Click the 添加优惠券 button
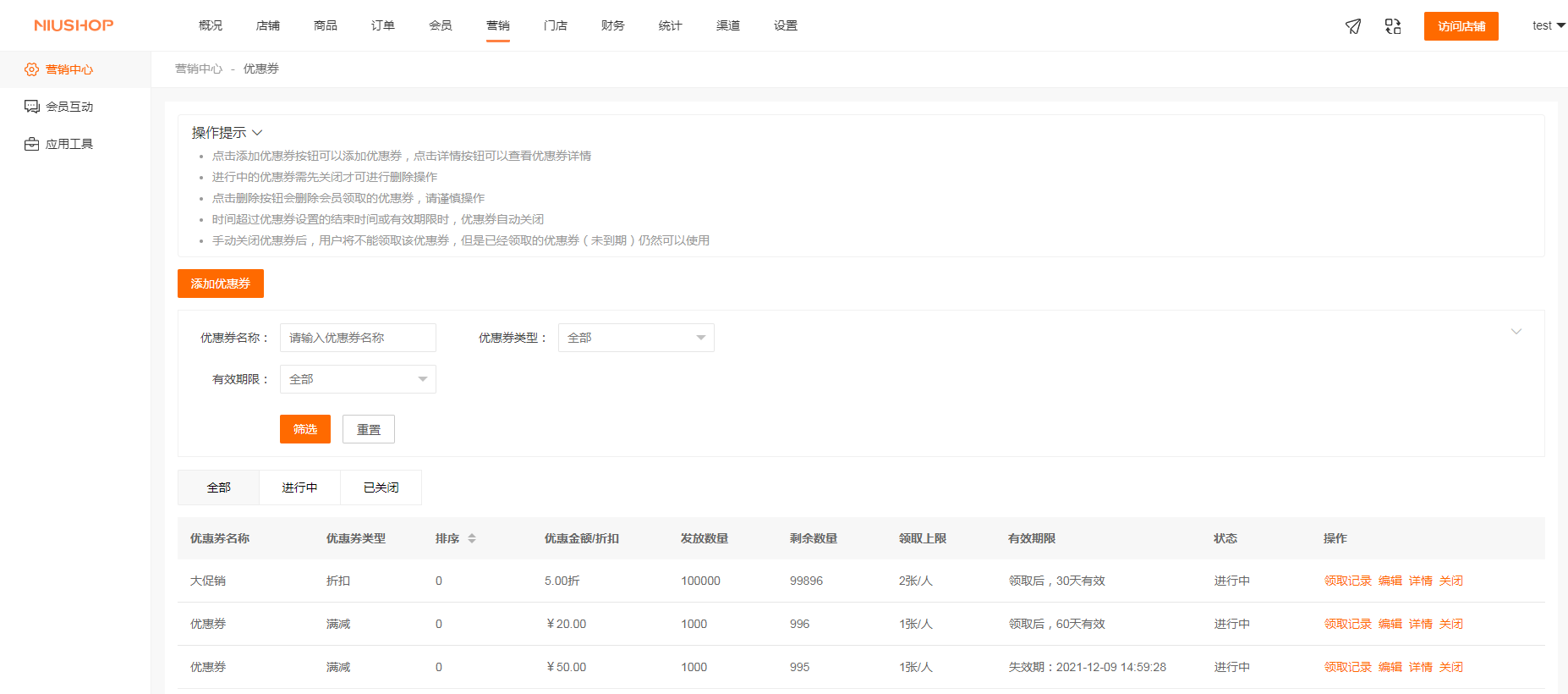The image size is (1568, 694). tap(221, 284)
